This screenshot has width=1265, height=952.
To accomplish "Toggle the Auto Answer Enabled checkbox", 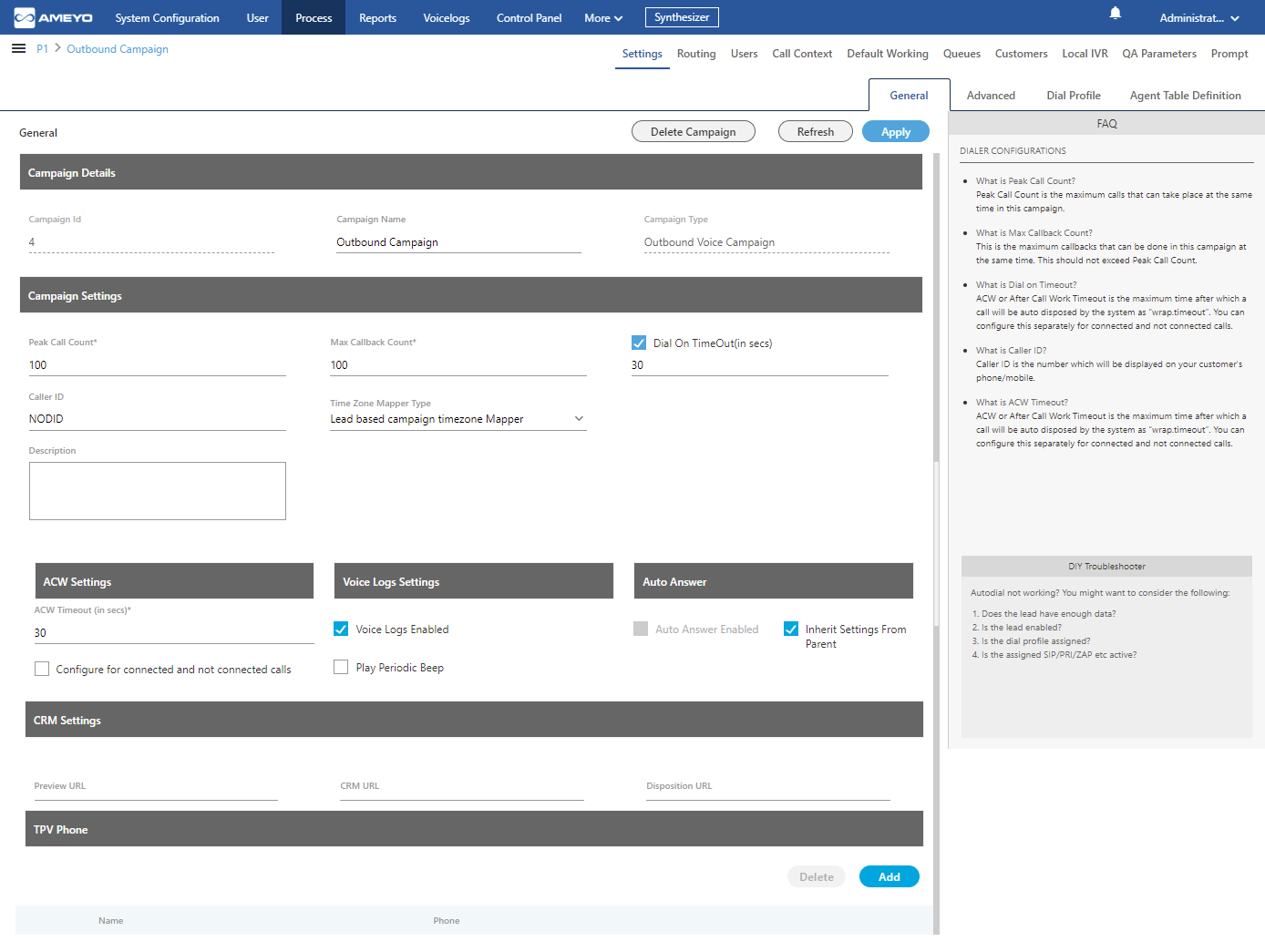I will coord(641,629).
